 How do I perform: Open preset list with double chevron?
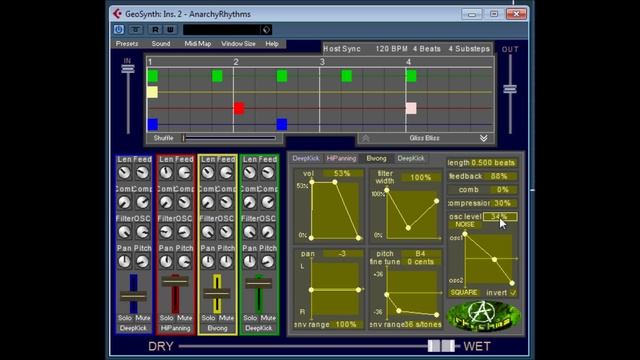[484, 138]
